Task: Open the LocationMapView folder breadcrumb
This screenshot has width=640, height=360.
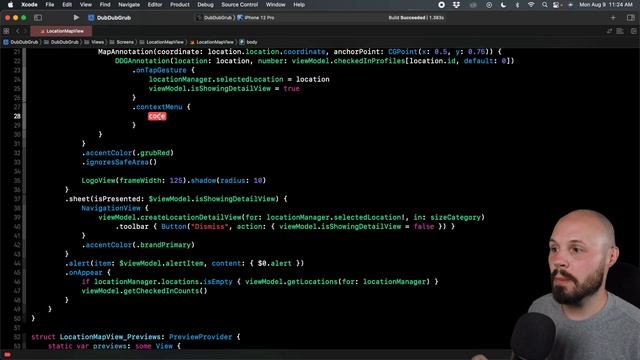Action: tap(162, 42)
